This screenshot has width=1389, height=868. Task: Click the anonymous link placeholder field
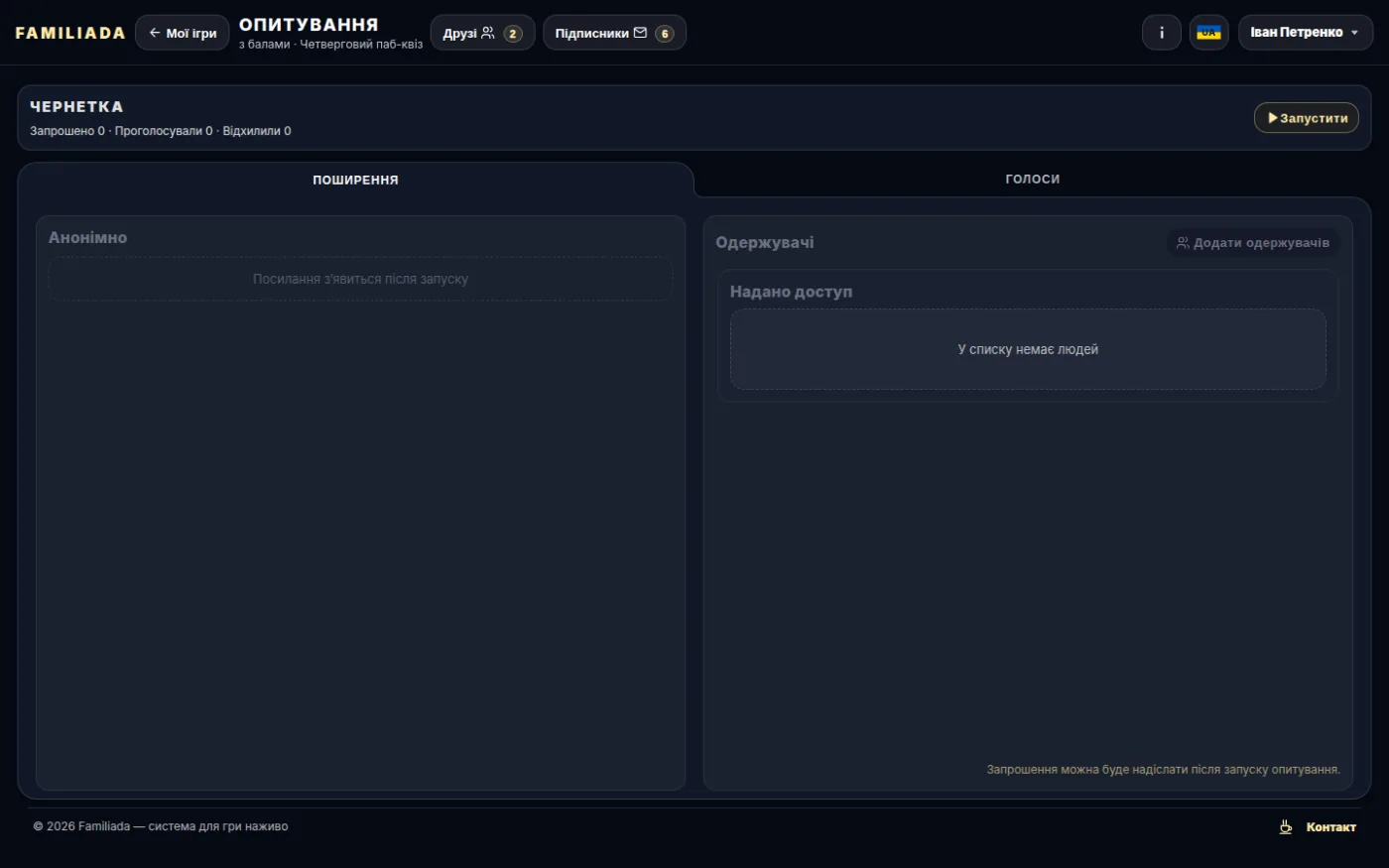[x=360, y=279]
